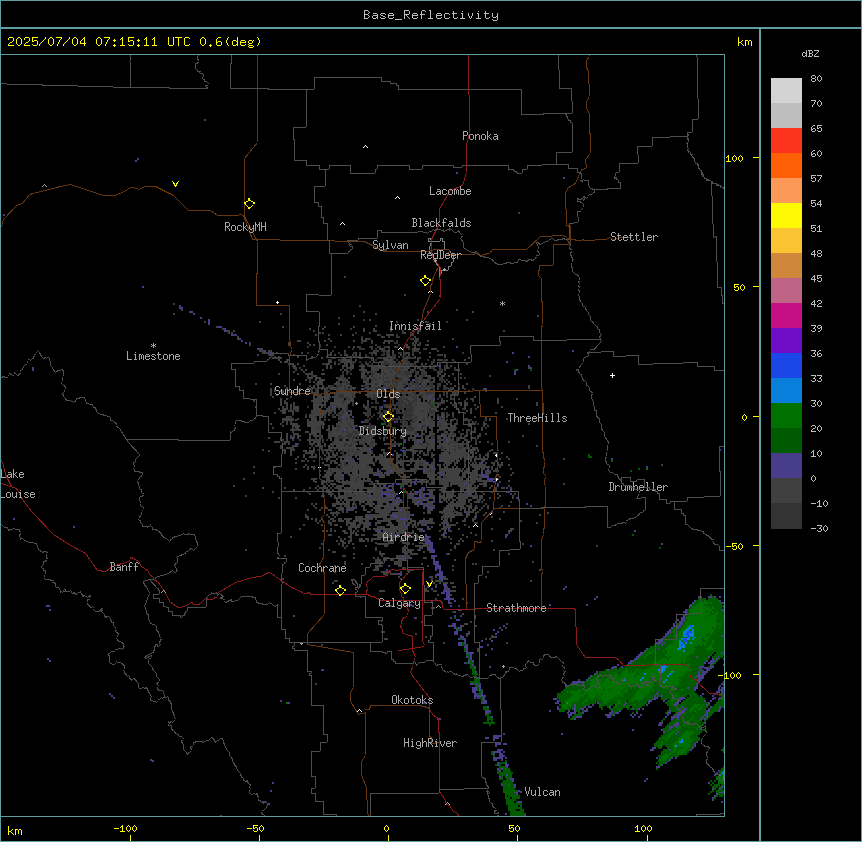Click the bright green swatch between 30 and 20 dBZ
Viewport: 862px width, 842px height.
pos(786,416)
